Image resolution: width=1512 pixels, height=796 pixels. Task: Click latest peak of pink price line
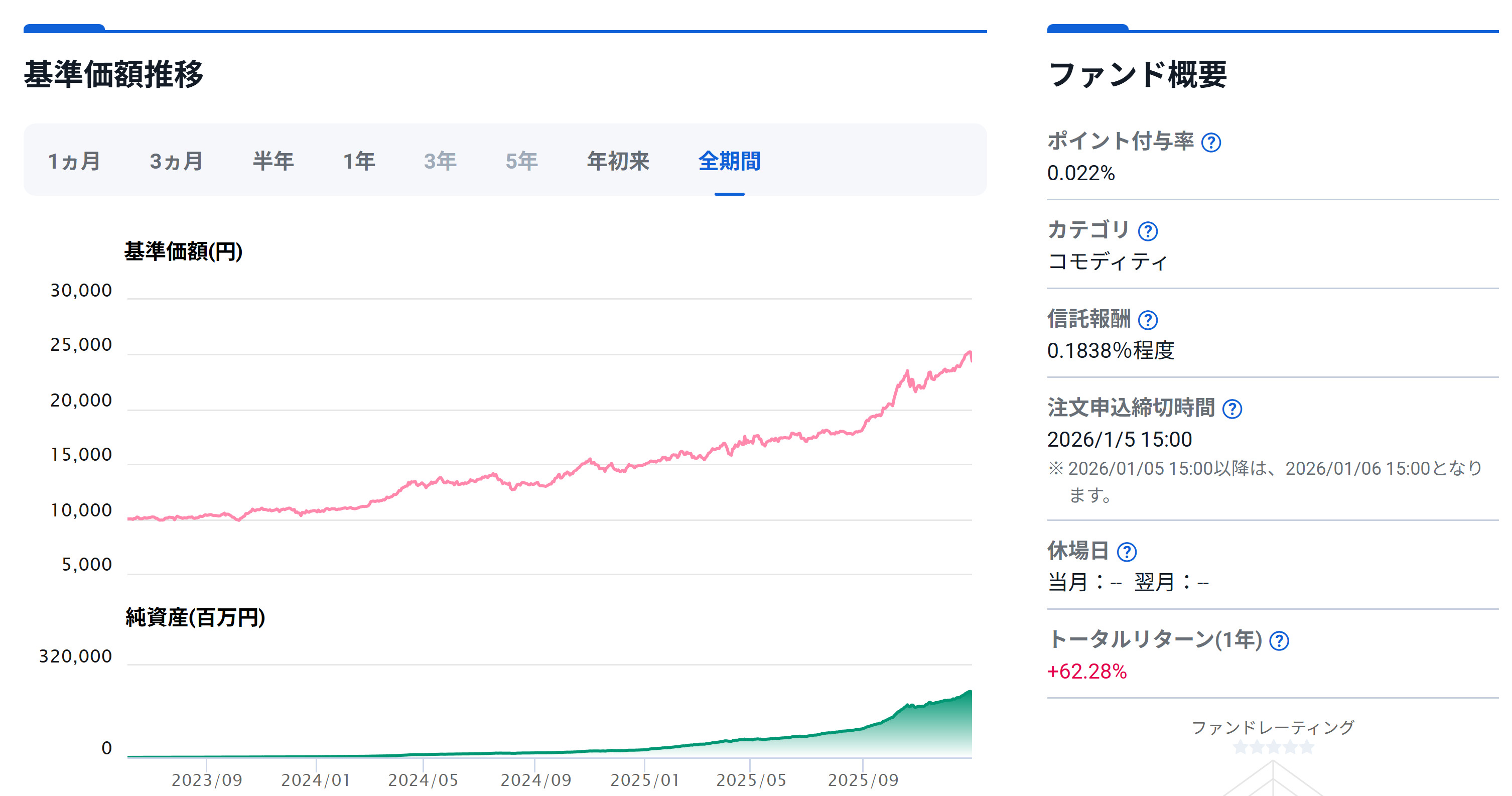(969, 352)
